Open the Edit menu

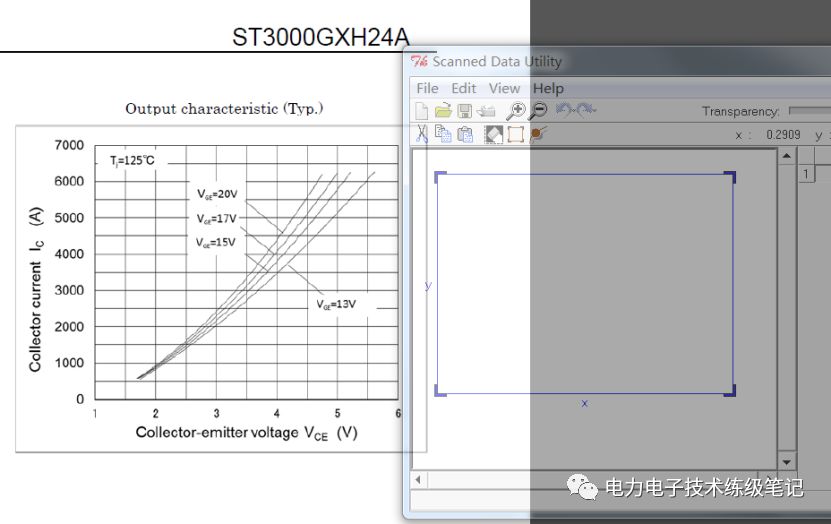(464, 88)
